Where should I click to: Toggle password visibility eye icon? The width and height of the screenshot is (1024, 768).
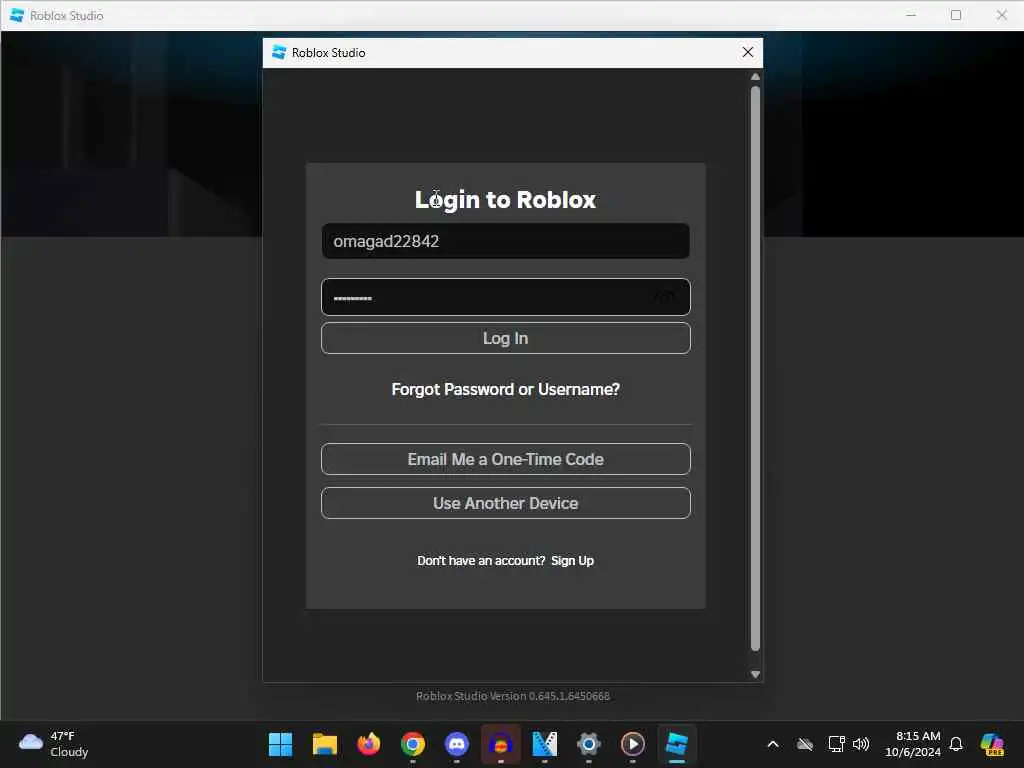(x=664, y=297)
